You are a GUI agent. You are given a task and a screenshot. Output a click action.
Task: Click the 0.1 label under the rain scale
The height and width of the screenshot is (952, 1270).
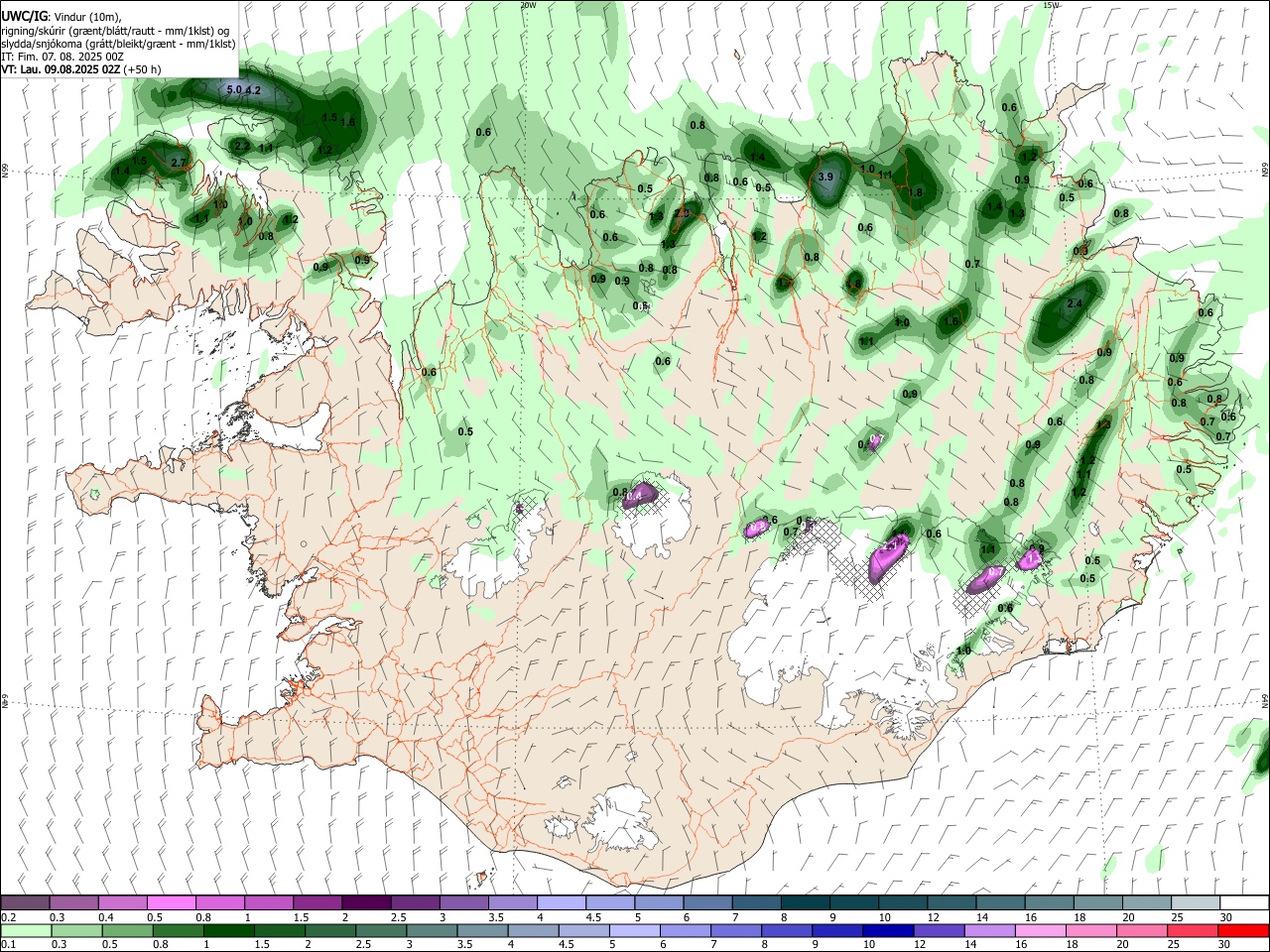8,945
